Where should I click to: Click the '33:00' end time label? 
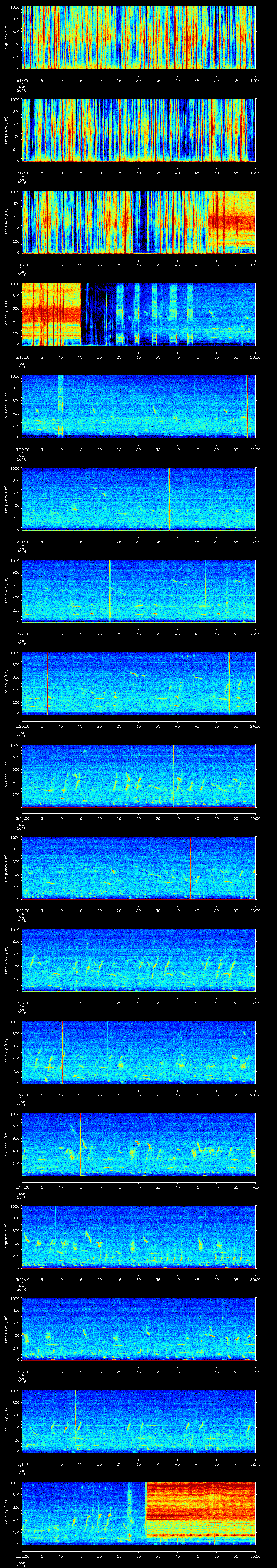[x=256, y=1556]
